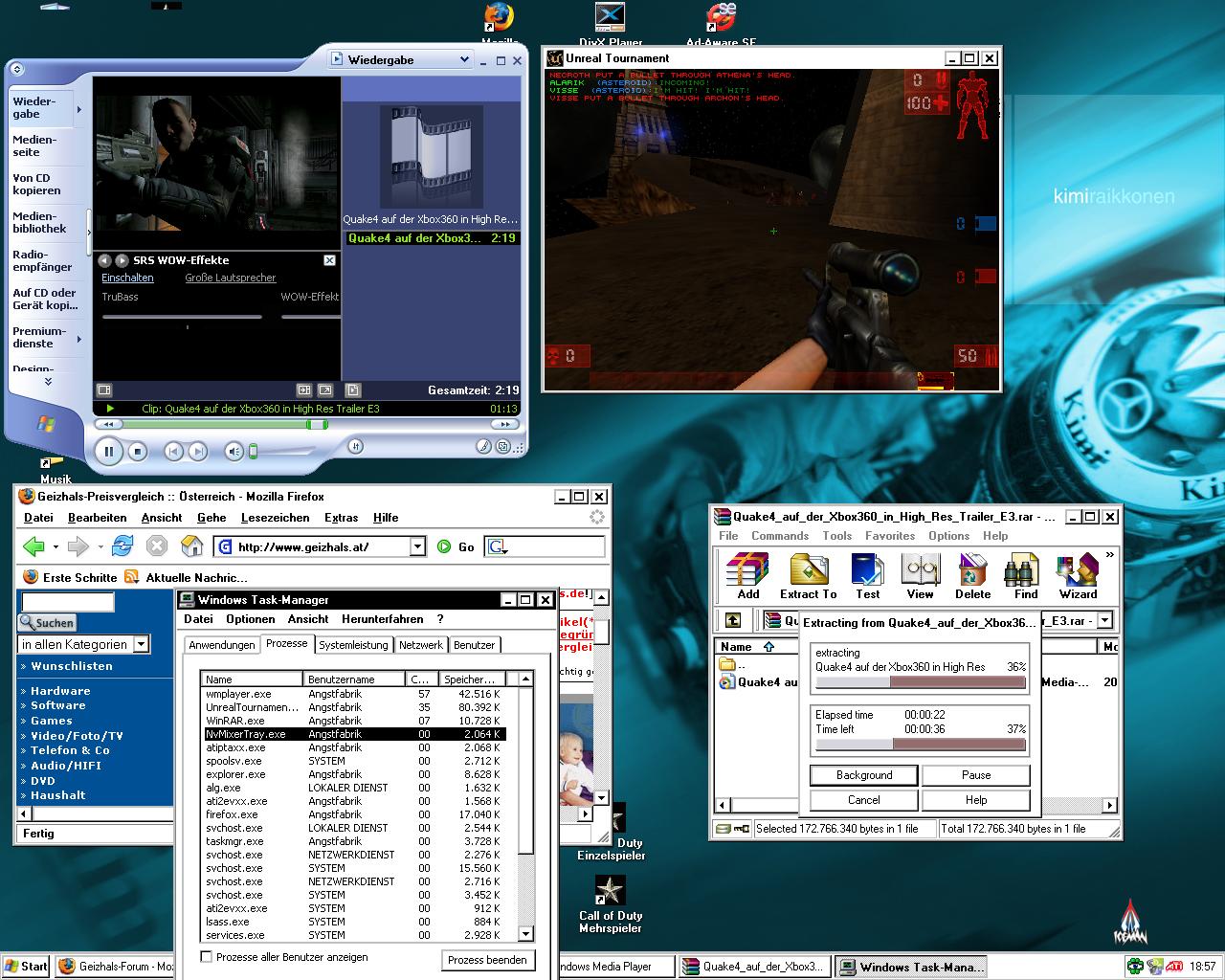Click Background button in extraction dialog
1225x980 pixels.
point(863,775)
